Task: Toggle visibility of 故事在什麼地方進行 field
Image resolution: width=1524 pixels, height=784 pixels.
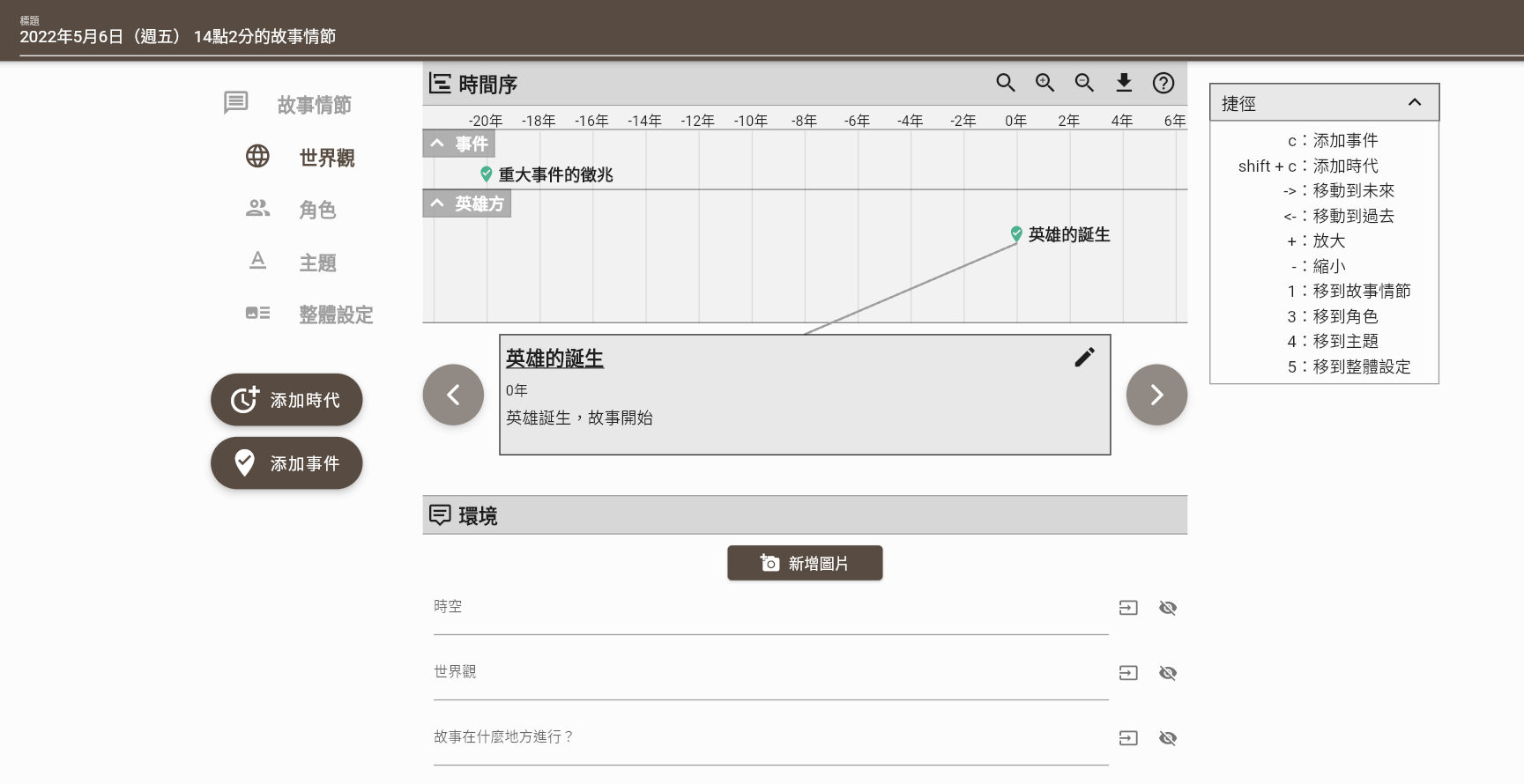Action: coord(1168,738)
